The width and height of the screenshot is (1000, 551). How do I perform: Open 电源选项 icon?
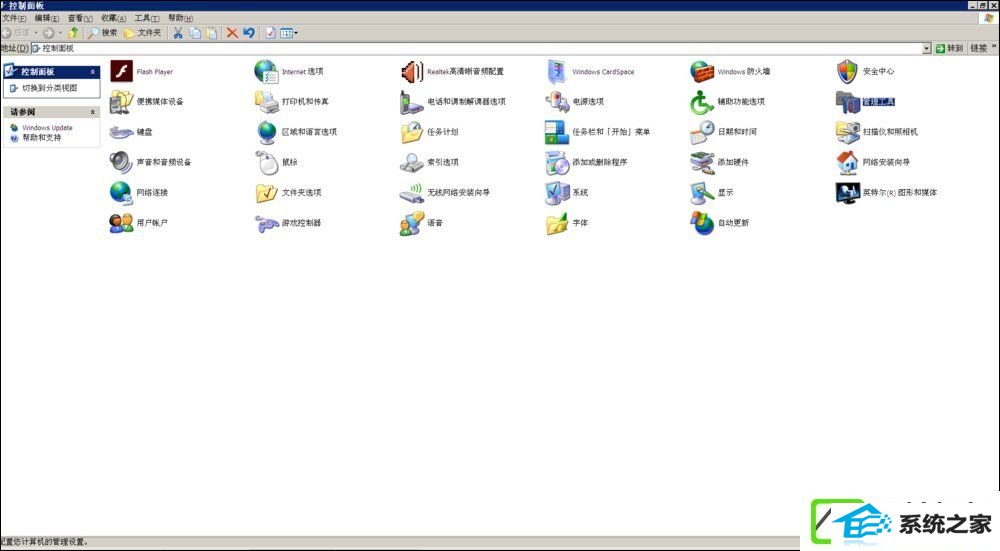[x=557, y=101]
